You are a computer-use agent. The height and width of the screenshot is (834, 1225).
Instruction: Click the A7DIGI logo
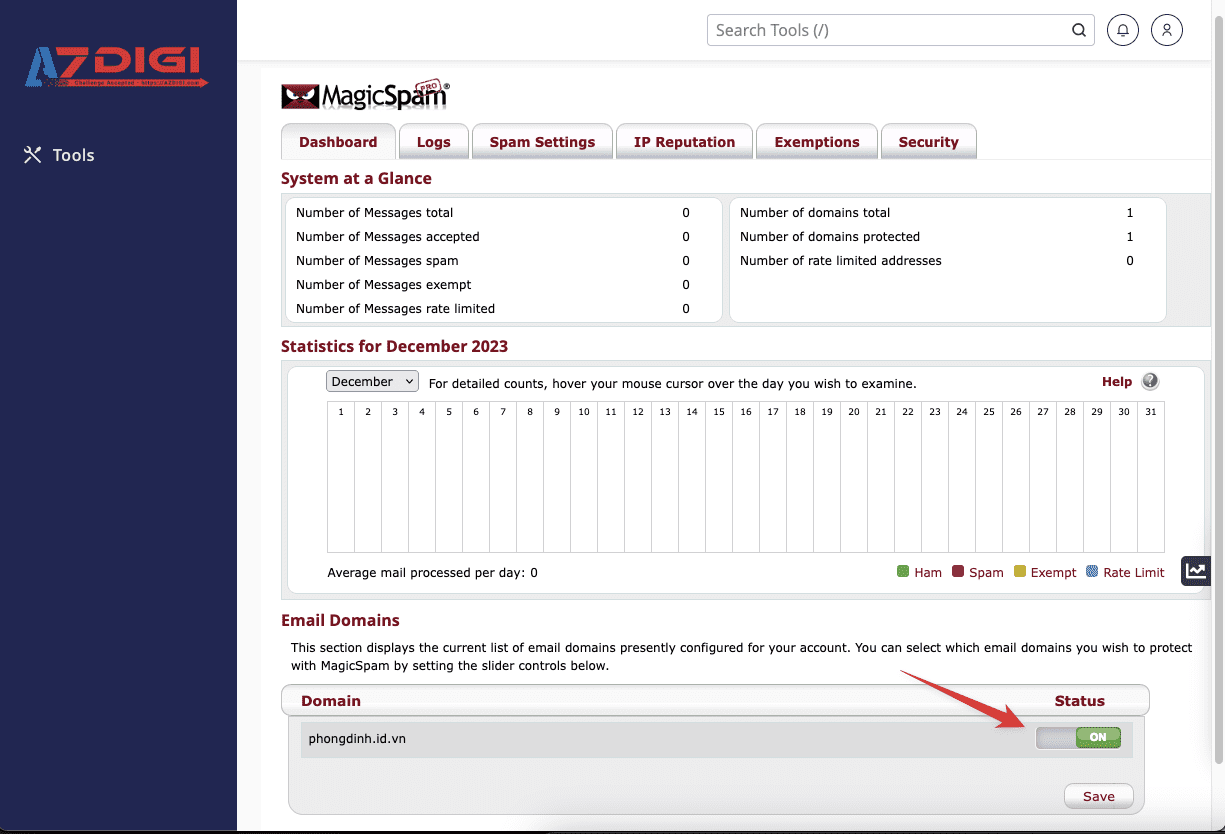tap(117, 67)
